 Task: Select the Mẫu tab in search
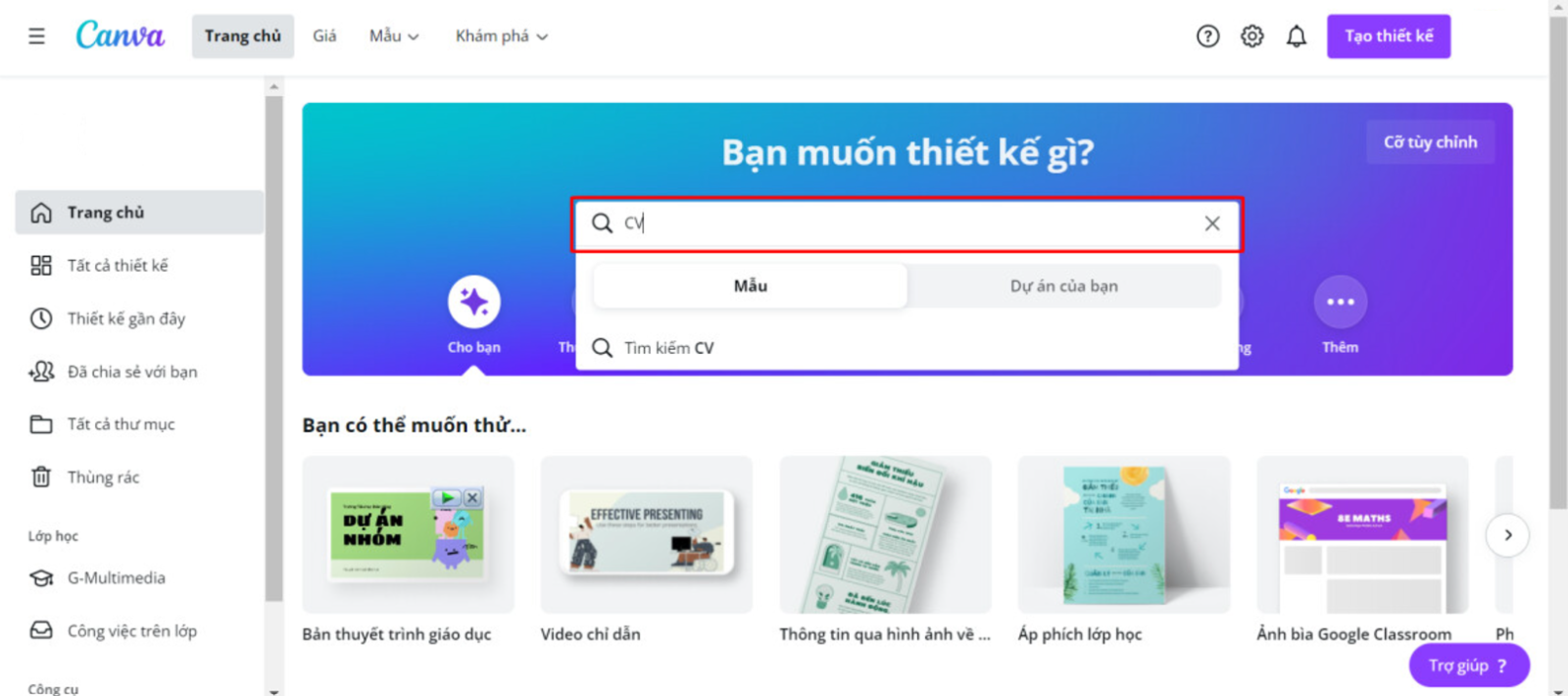(x=751, y=286)
